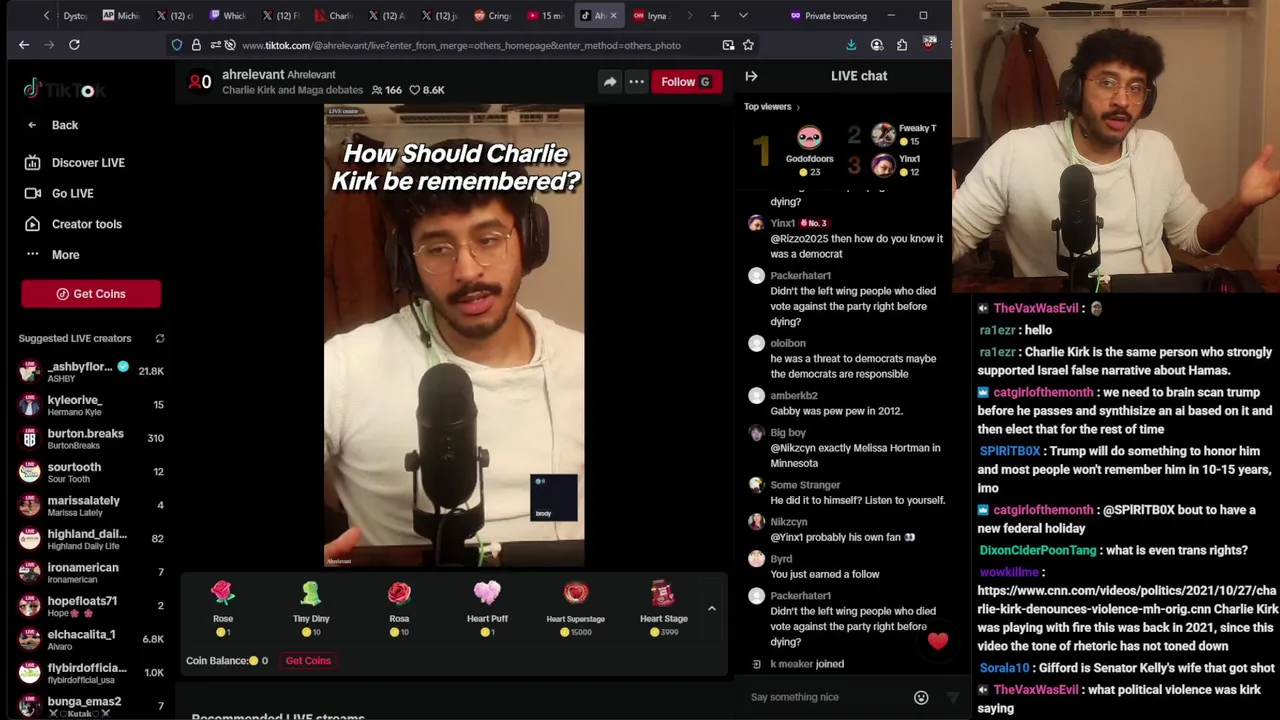Switch to the Dystop browser tab
The width and height of the screenshot is (1280, 720).
pyautogui.click(x=74, y=16)
